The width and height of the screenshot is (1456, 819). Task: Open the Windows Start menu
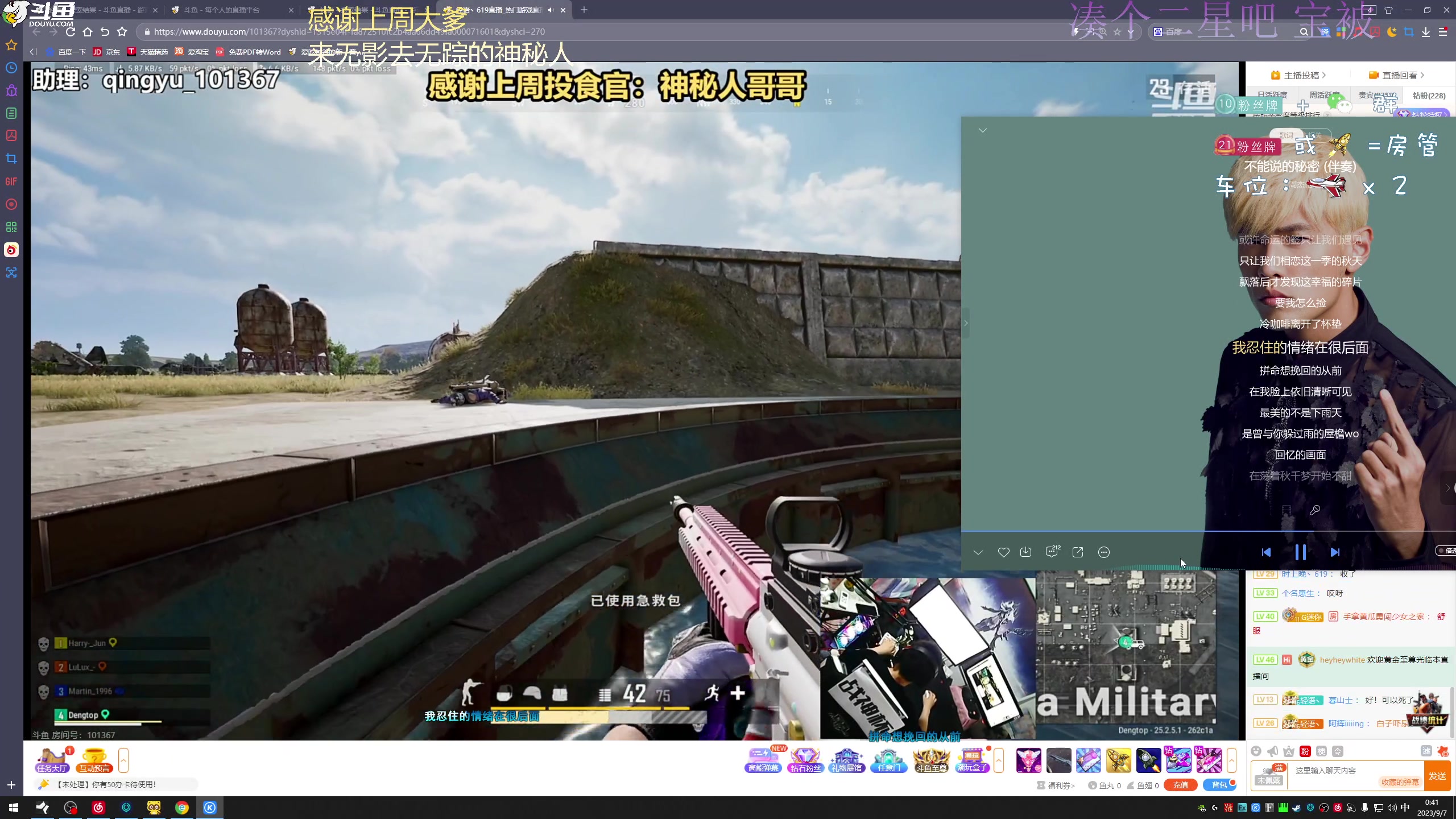(x=14, y=808)
